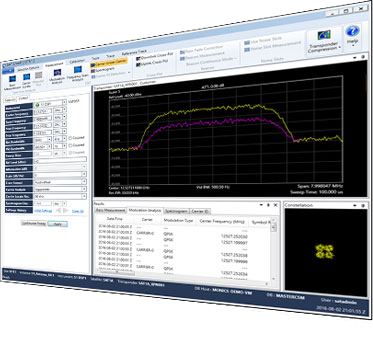The width and height of the screenshot is (373, 362).
Task: Launch the Modulation Analysis ribbon icon
Action: (x=57, y=76)
